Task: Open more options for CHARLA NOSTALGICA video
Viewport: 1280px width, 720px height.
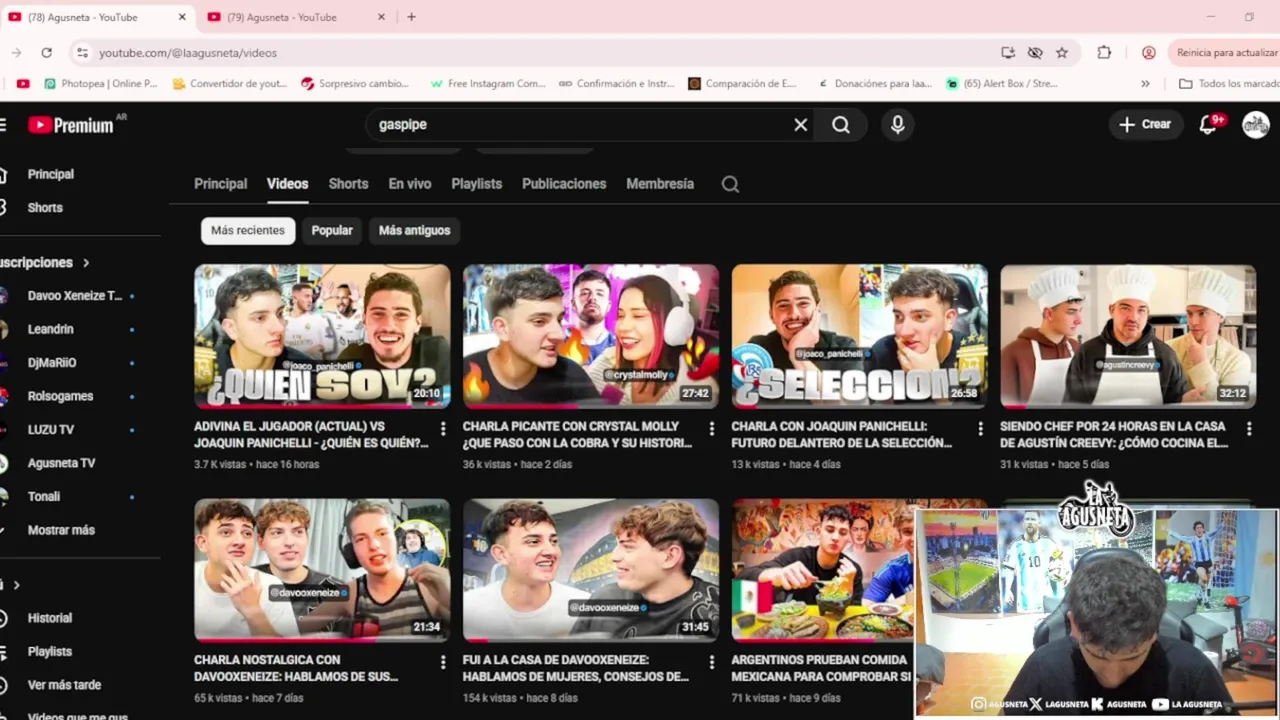Action: tap(442, 662)
